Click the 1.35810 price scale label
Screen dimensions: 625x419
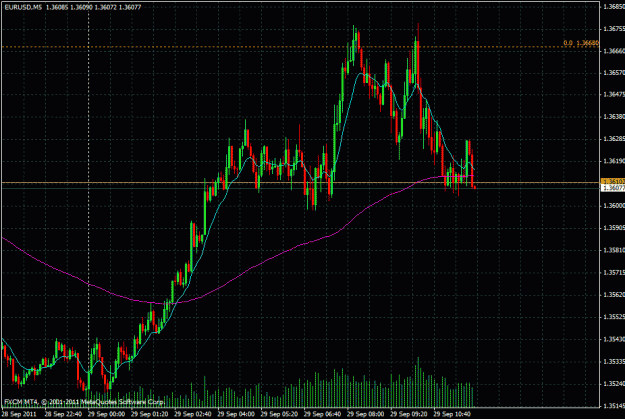pyautogui.click(x=614, y=250)
